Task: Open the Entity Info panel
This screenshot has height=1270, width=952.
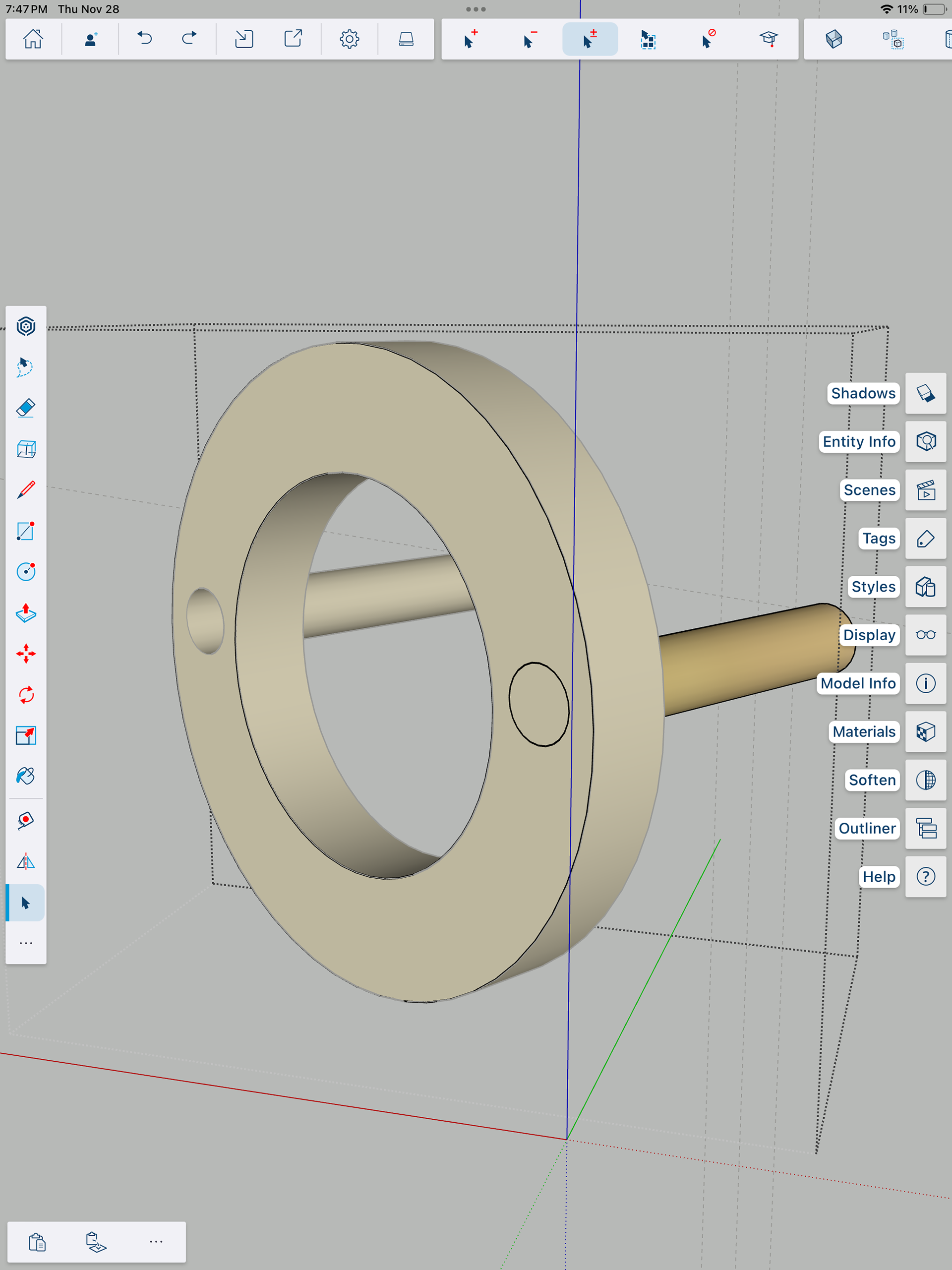Action: pyautogui.click(x=926, y=441)
